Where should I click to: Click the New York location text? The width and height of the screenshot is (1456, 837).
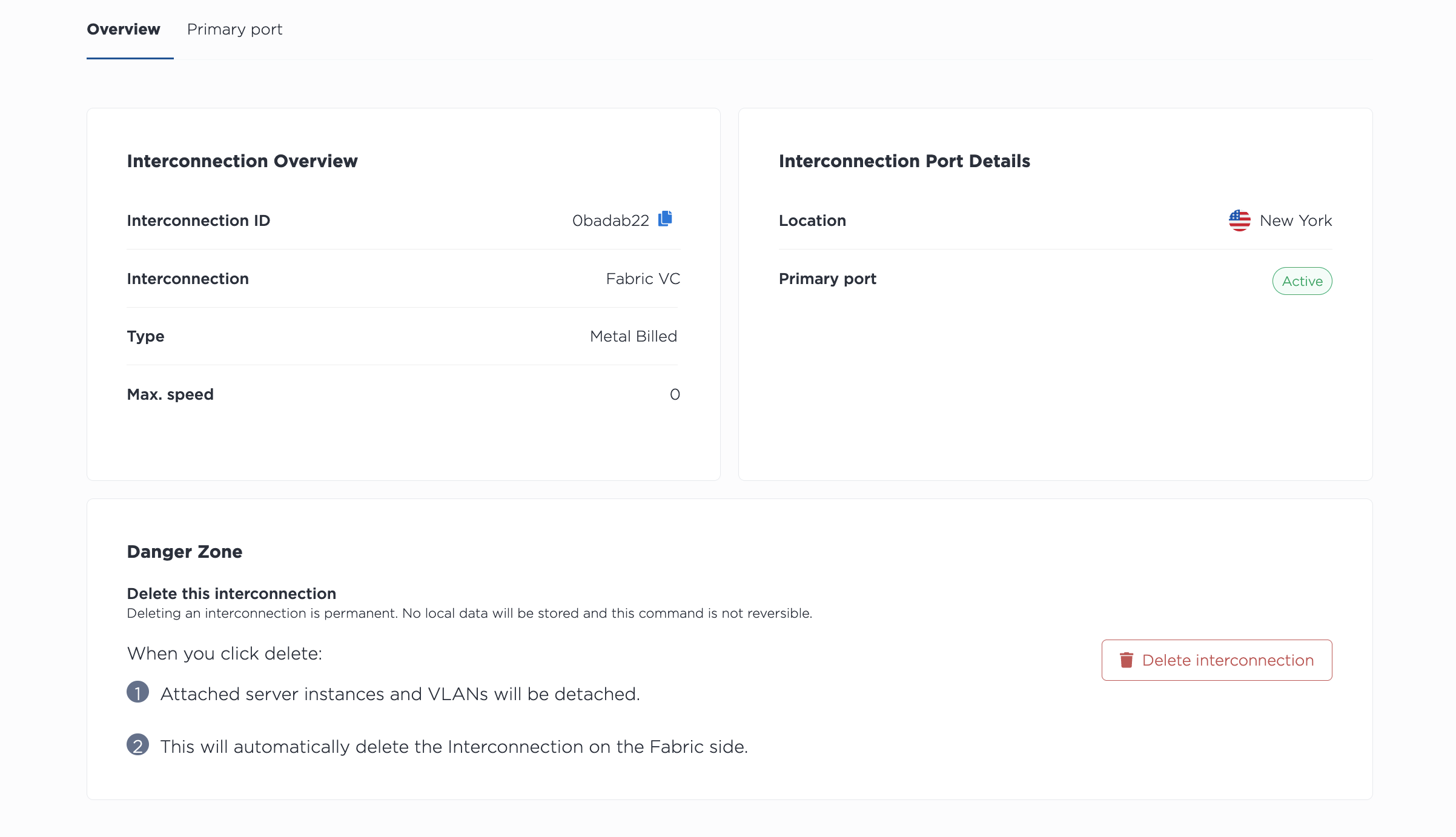[x=1296, y=220]
